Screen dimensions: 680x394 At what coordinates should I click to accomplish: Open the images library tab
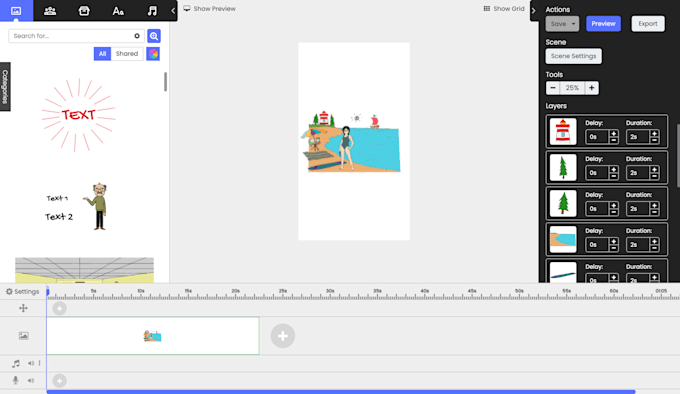(x=16, y=10)
